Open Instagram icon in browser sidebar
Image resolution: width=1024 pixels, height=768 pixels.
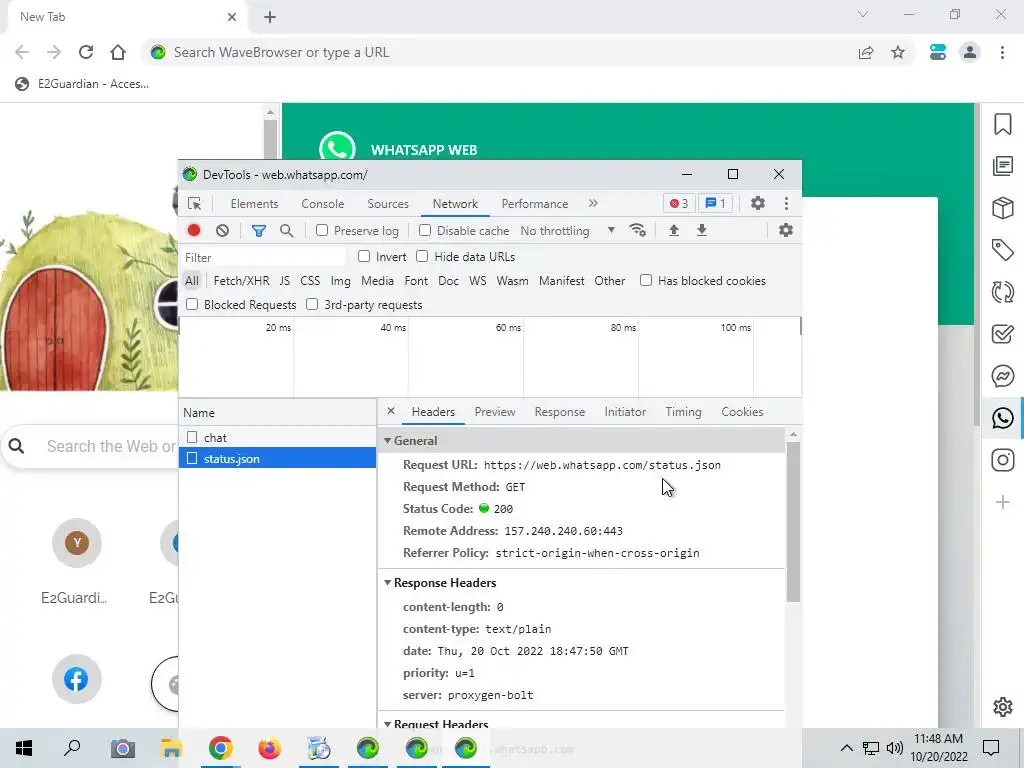click(1002, 460)
